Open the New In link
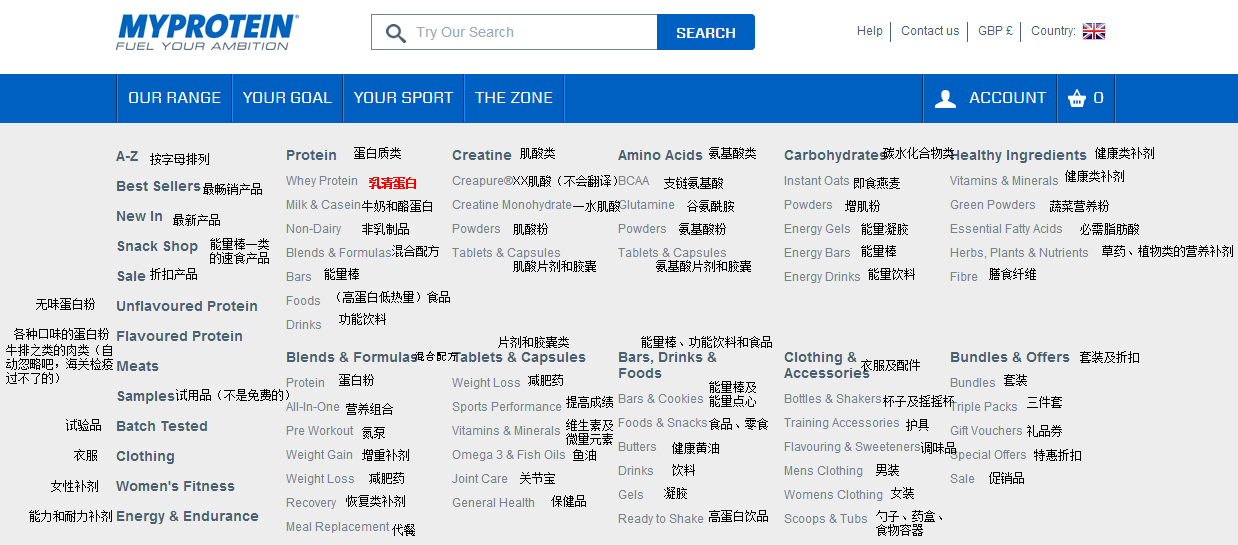The height and width of the screenshot is (545, 1238). click(139, 216)
